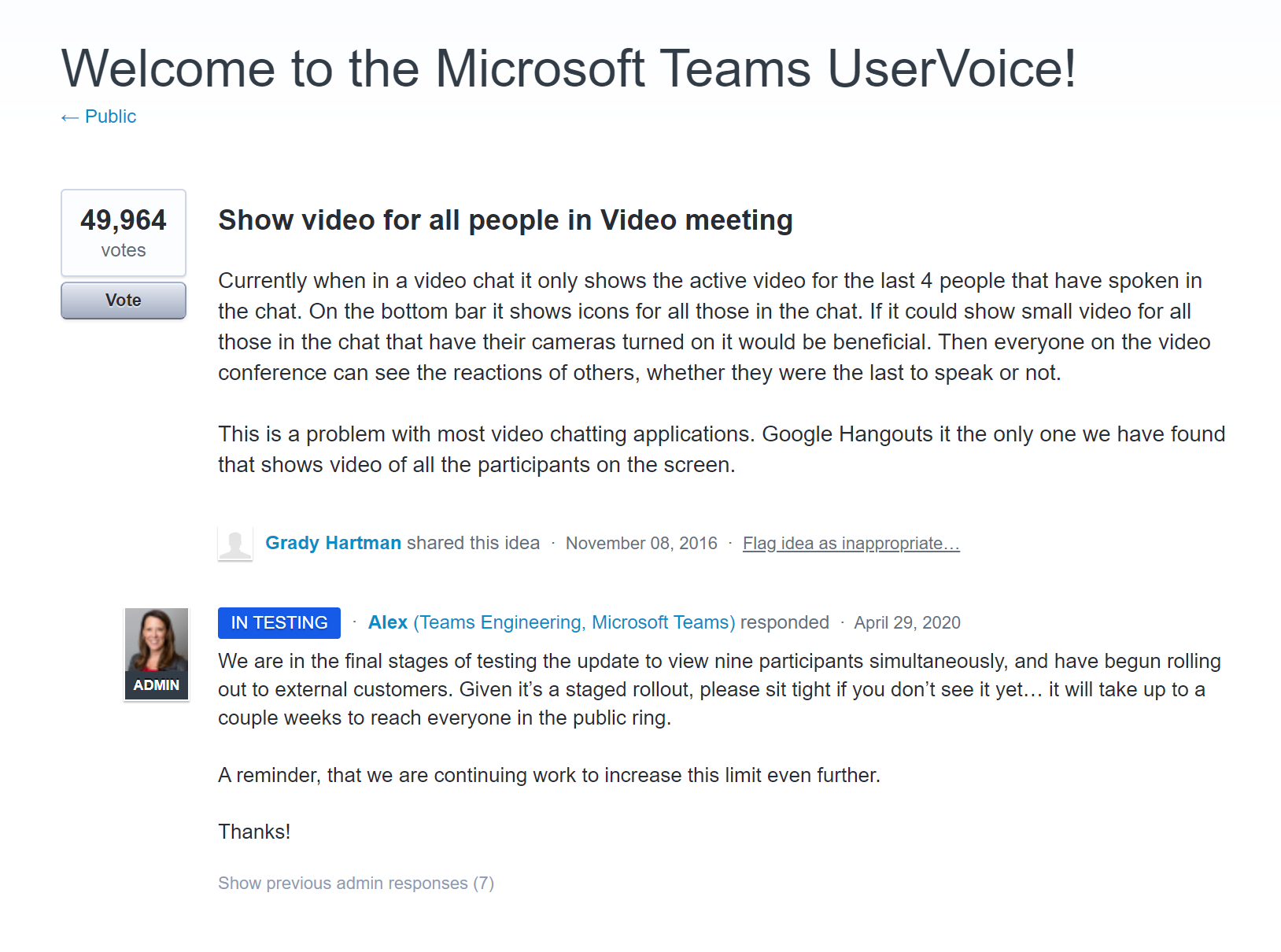The height and width of the screenshot is (952, 1281).
Task: Click the admin profile photo
Action: click(x=157, y=654)
